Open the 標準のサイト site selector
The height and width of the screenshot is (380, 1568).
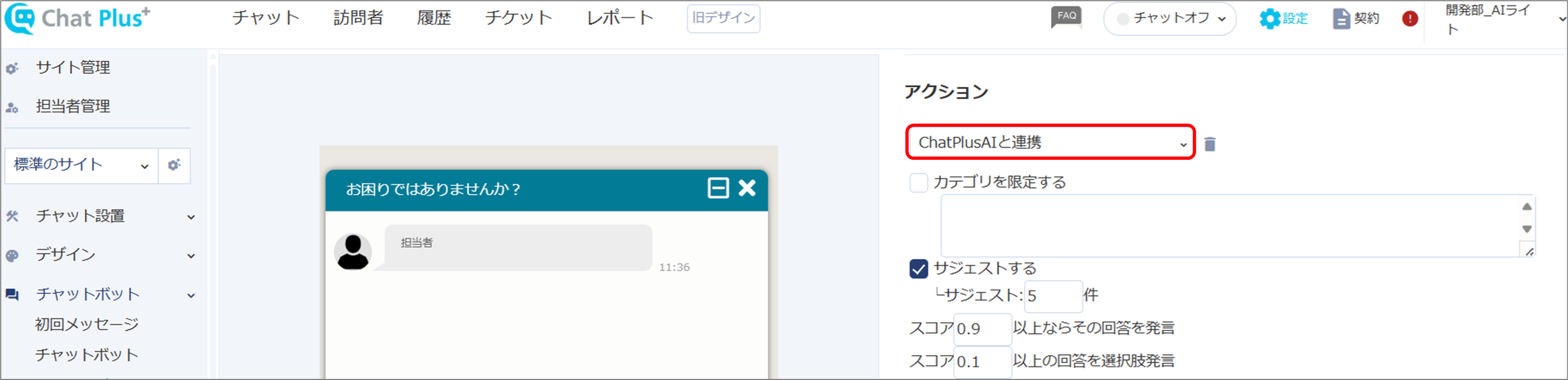[81, 165]
